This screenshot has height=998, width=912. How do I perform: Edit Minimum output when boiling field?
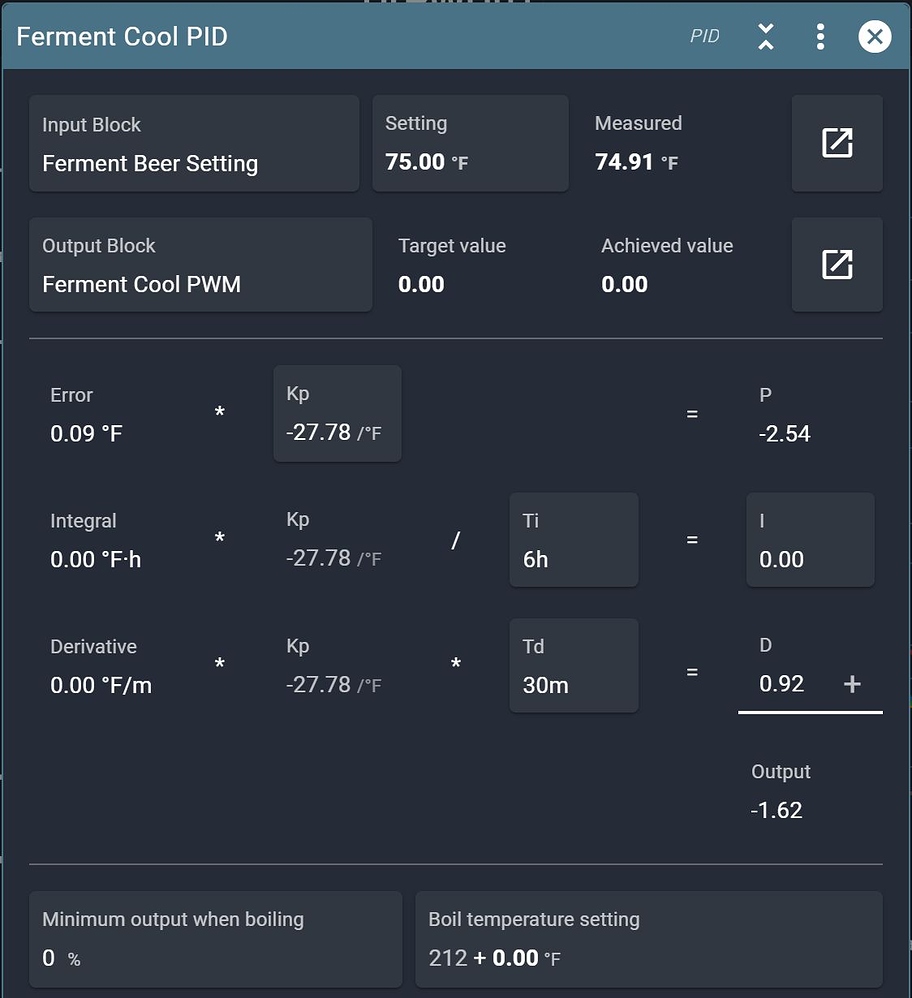pyautogui.click(x=216, y=939)
